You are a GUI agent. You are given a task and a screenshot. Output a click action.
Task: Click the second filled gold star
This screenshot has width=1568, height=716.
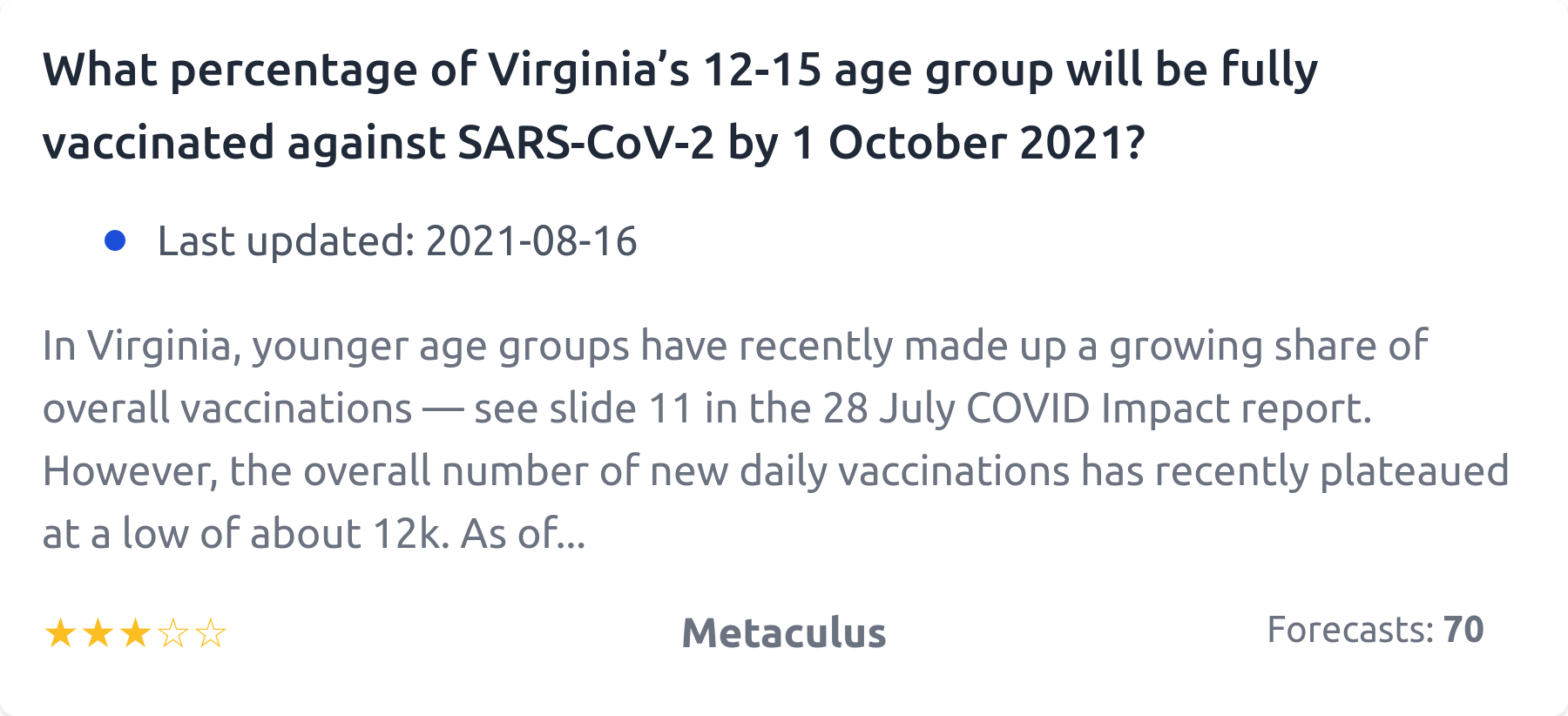click(98, 633)
